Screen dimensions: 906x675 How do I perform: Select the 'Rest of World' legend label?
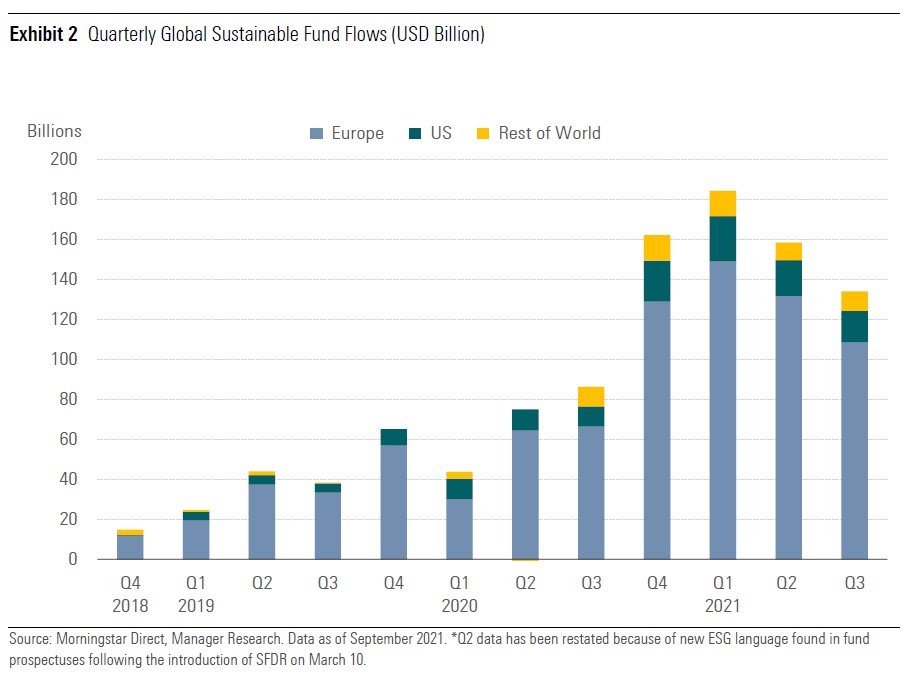pos(549,134)
